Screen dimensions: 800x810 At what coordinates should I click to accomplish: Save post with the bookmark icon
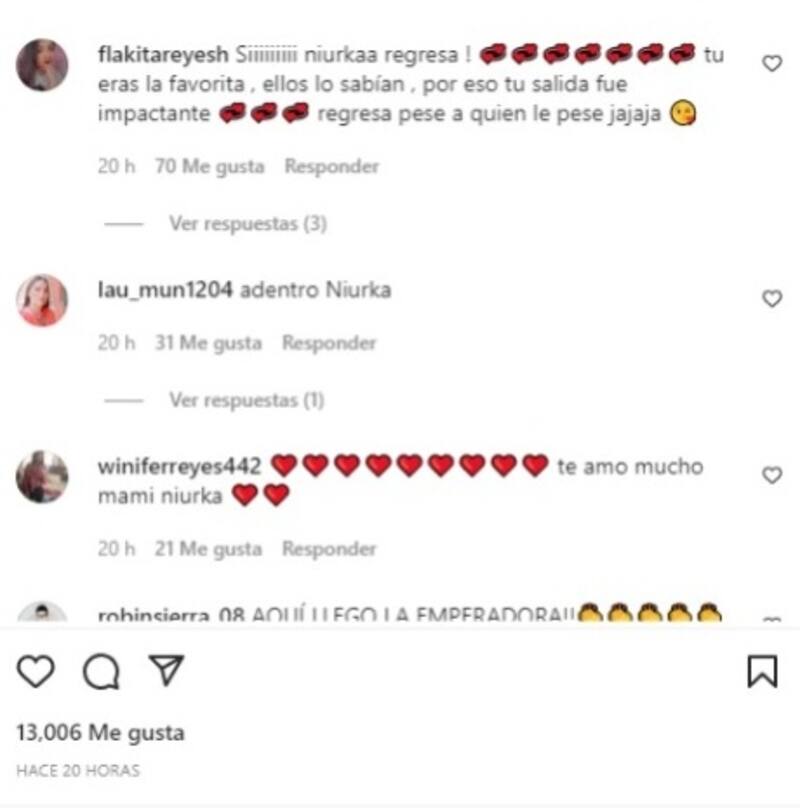click(762, 671)
